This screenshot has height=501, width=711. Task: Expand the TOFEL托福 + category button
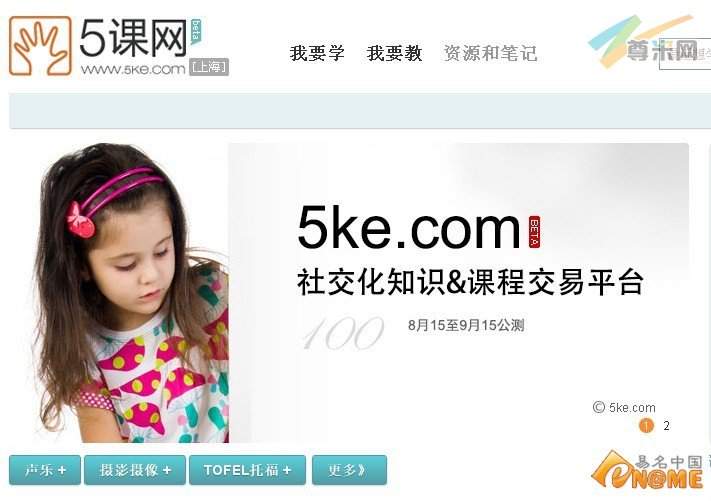[x=248, y=470]
